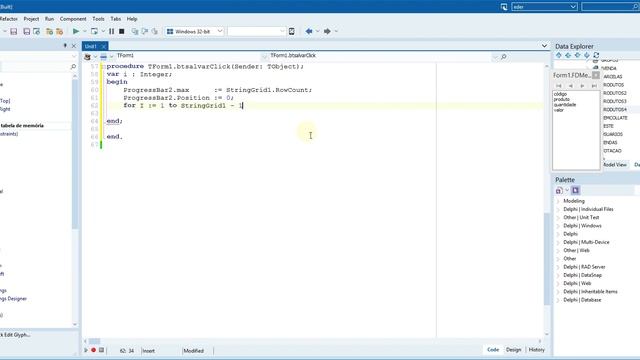
Task: Close the left panel using its X
Action: click(x=74, y=46)
